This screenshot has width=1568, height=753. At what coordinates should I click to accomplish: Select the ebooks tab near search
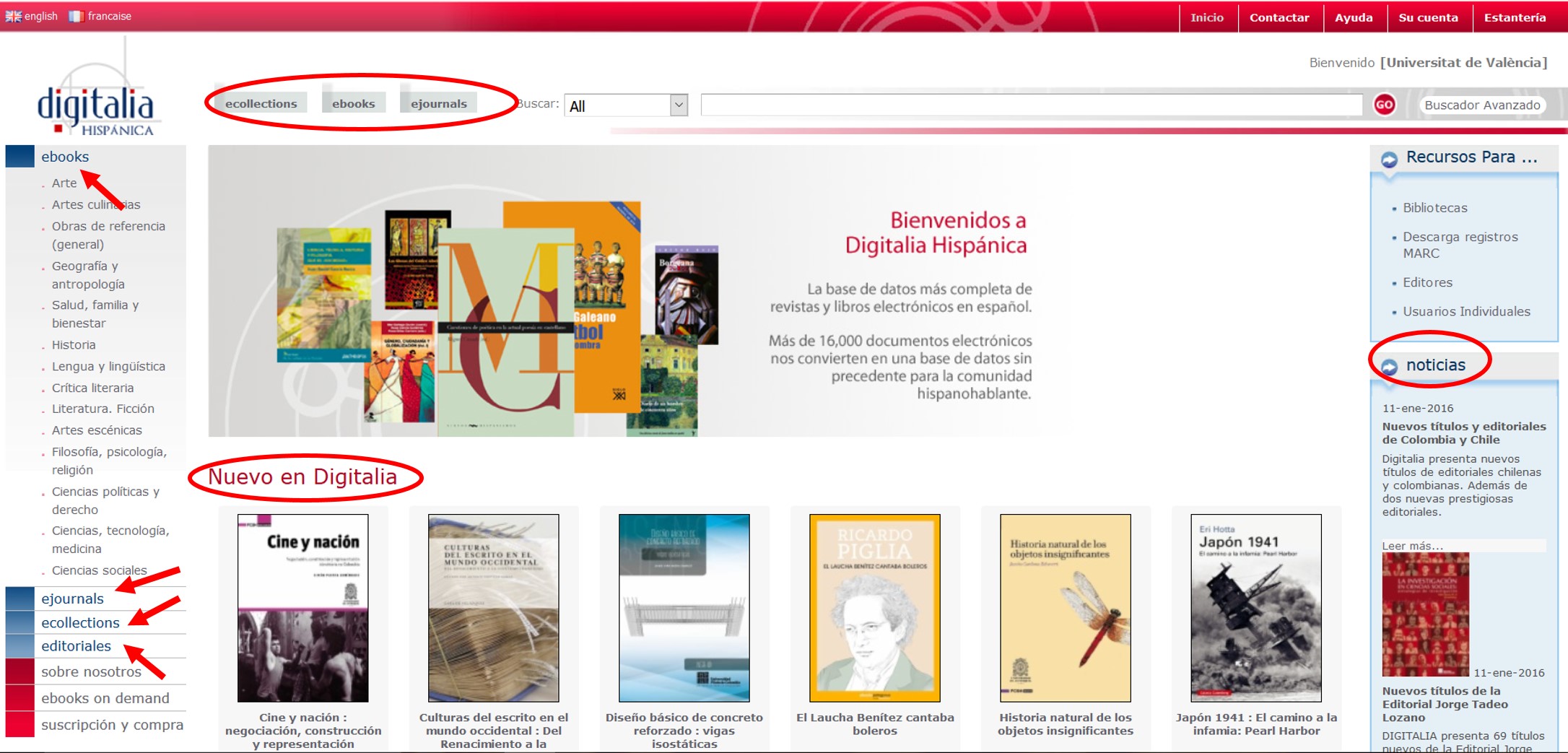(354, 103)
